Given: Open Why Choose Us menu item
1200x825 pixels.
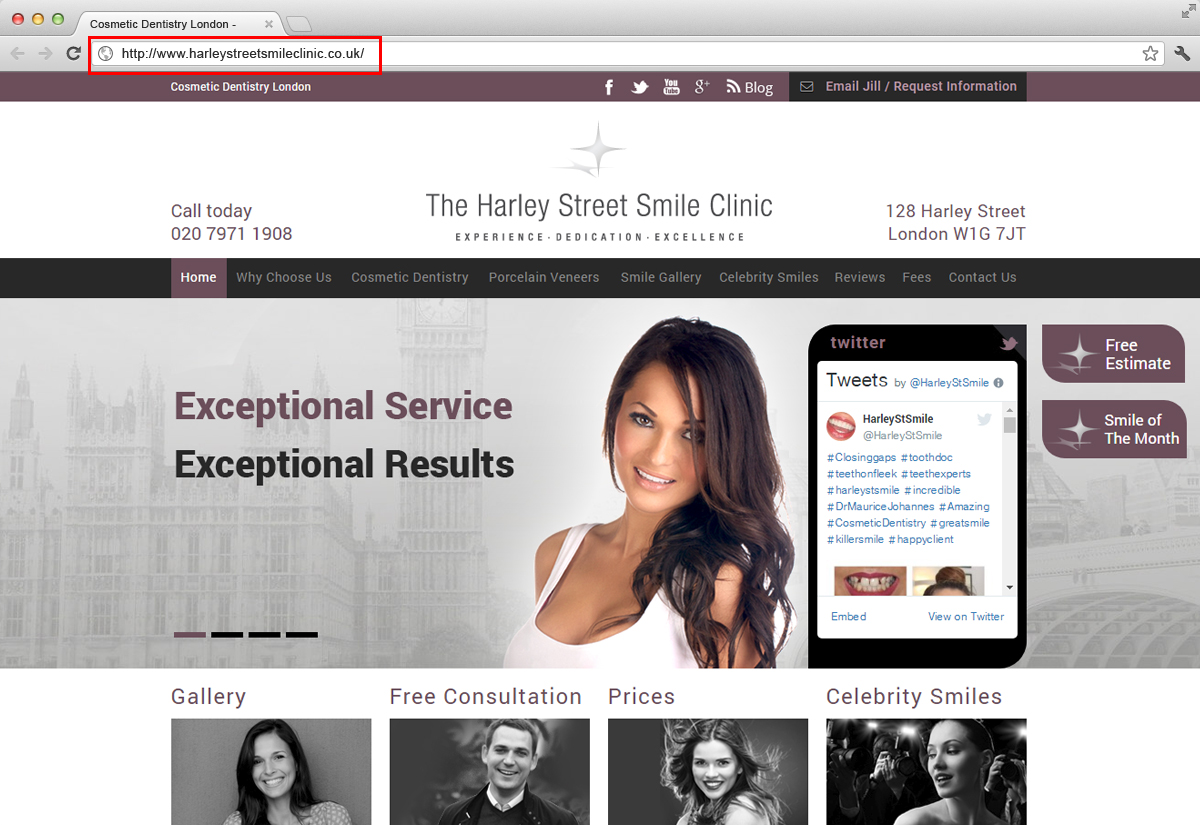Looking at the screenshot, I should (284, 278).
